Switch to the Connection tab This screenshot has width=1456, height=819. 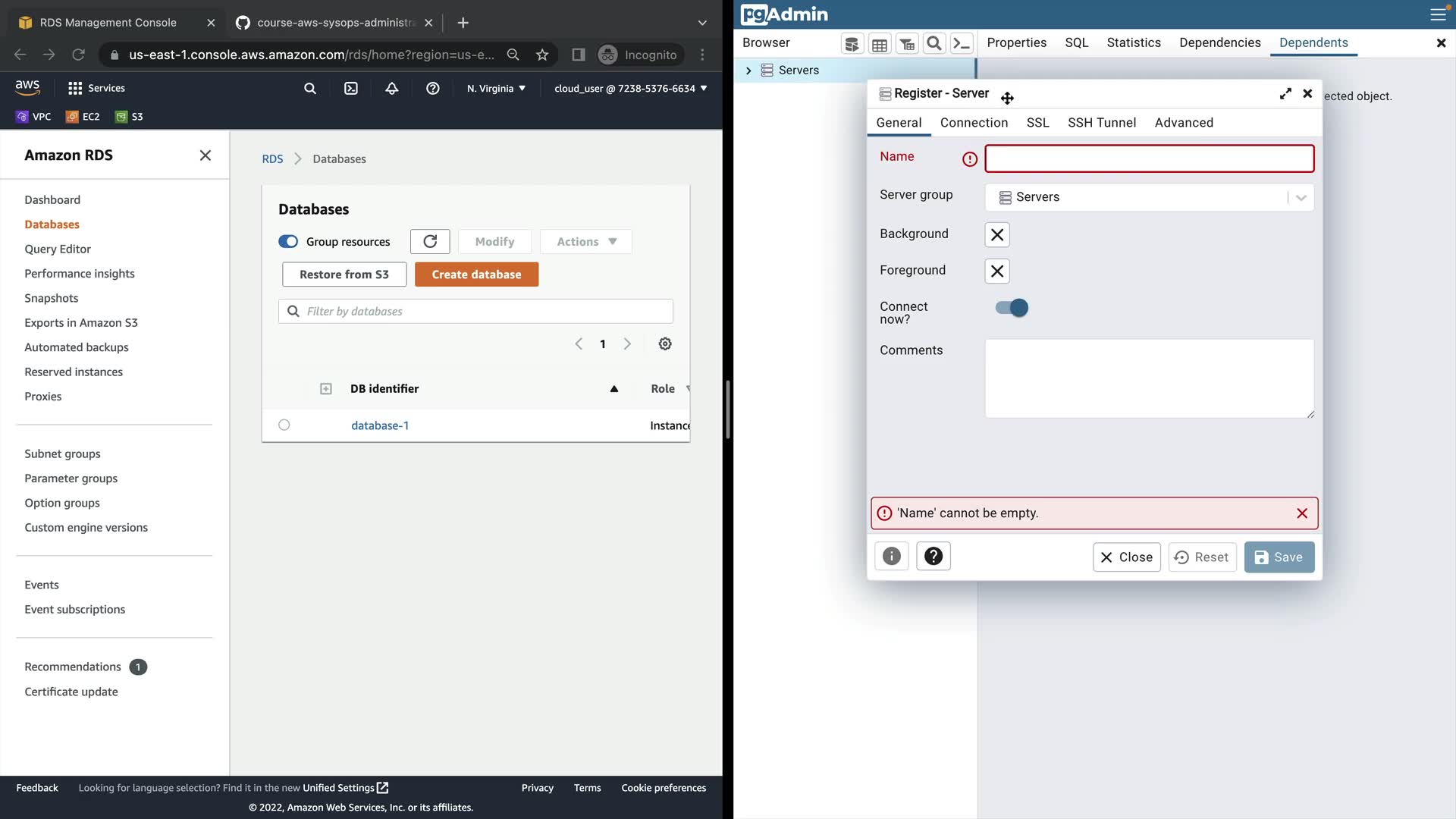click(974, 123)
